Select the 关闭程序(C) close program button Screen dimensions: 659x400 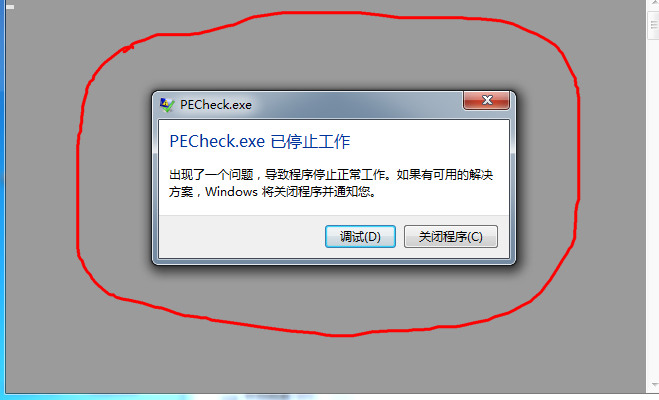451,237
